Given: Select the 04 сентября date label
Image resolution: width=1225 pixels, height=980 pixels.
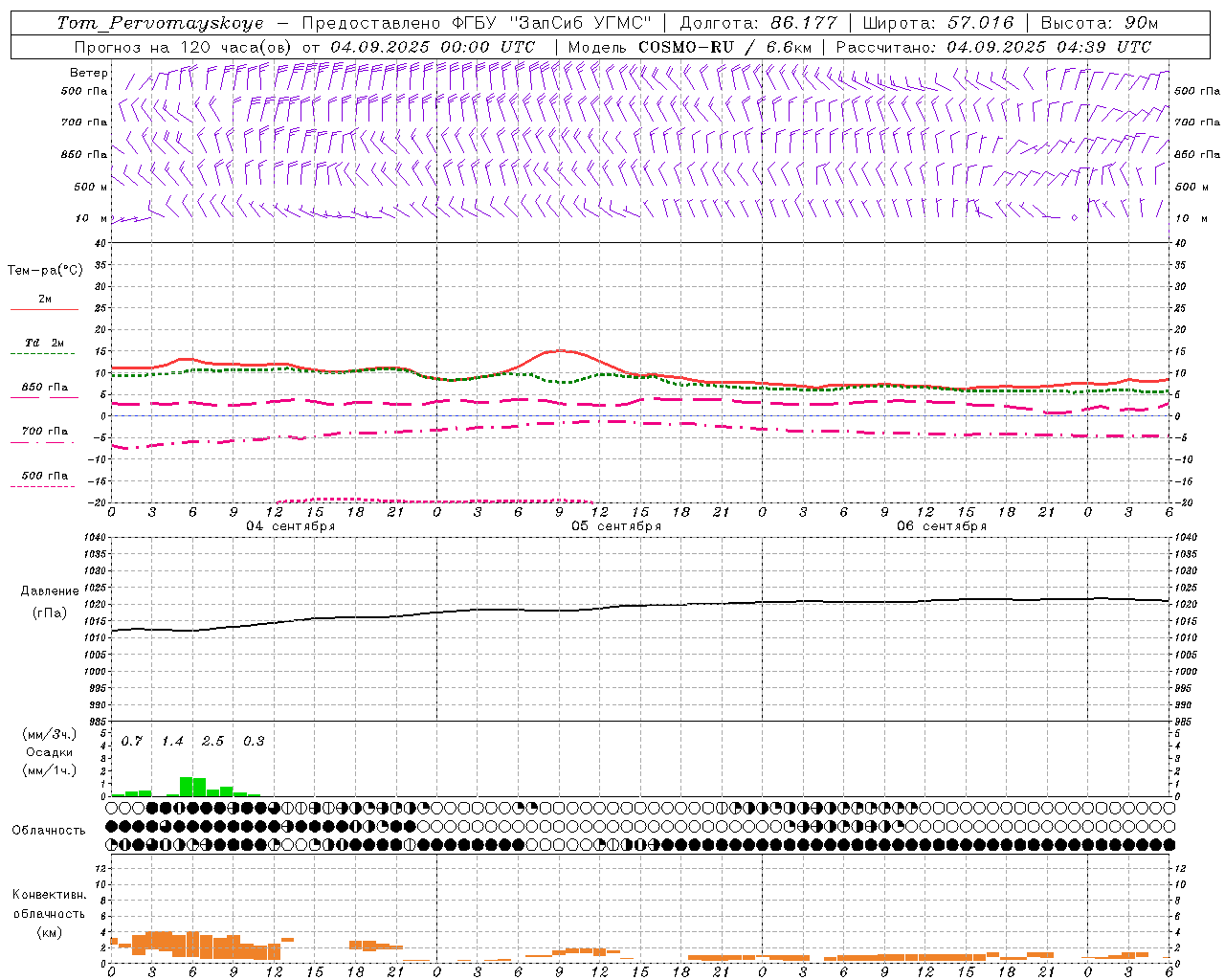Looking at the screenshot, I should point(290,526).
